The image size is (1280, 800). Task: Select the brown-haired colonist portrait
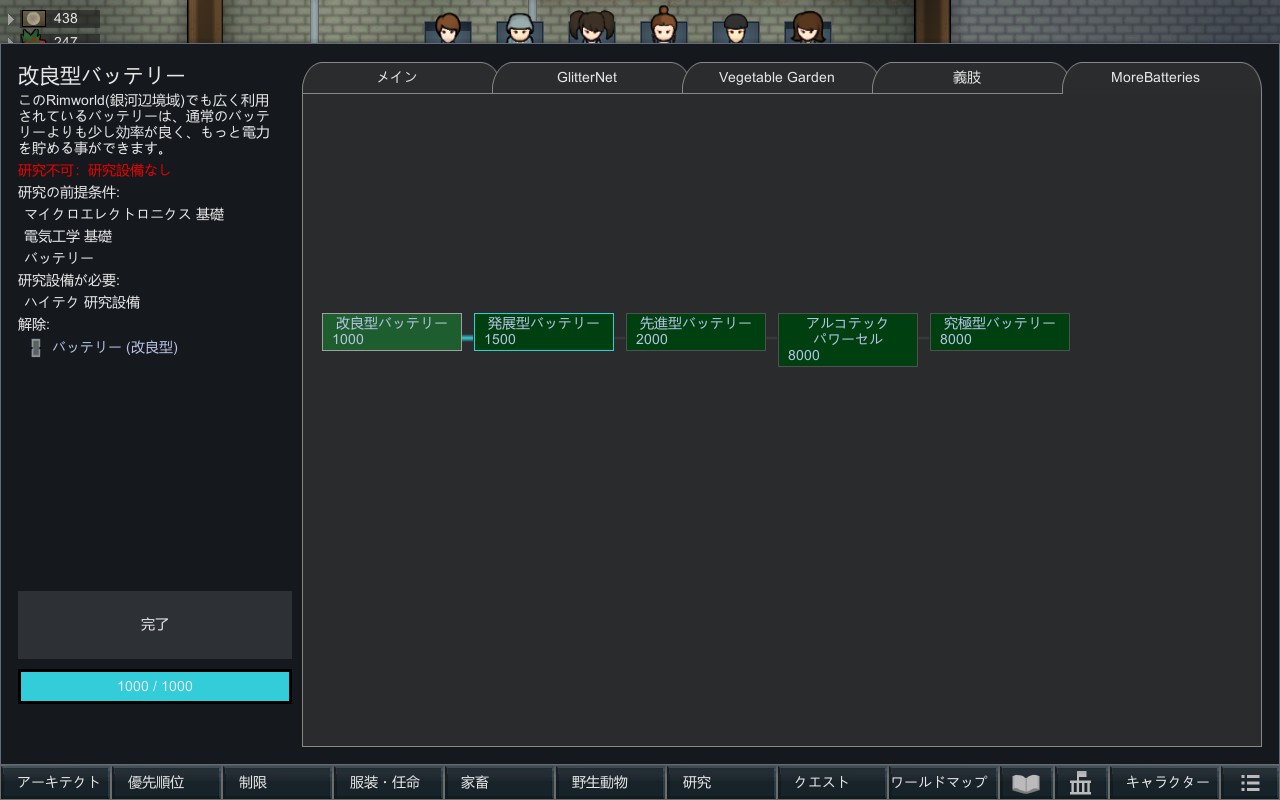447,28
